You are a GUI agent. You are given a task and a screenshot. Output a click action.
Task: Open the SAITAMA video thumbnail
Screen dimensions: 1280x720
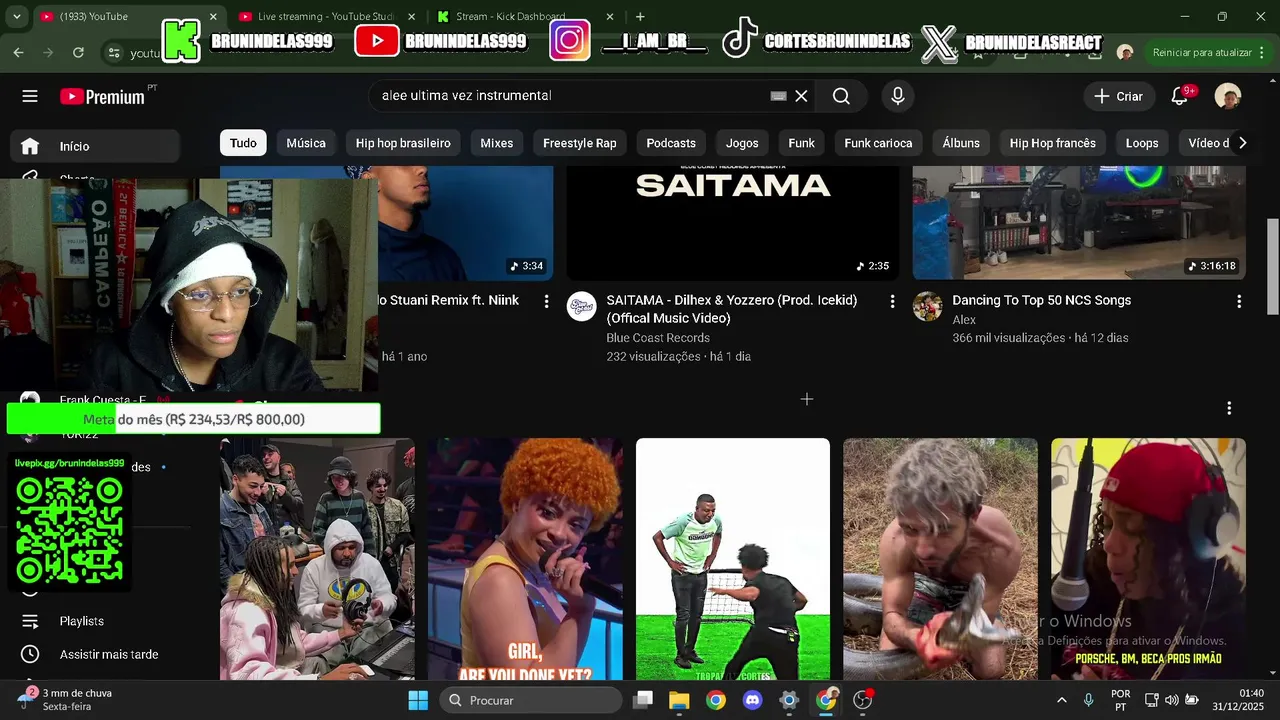click(733, 222)
